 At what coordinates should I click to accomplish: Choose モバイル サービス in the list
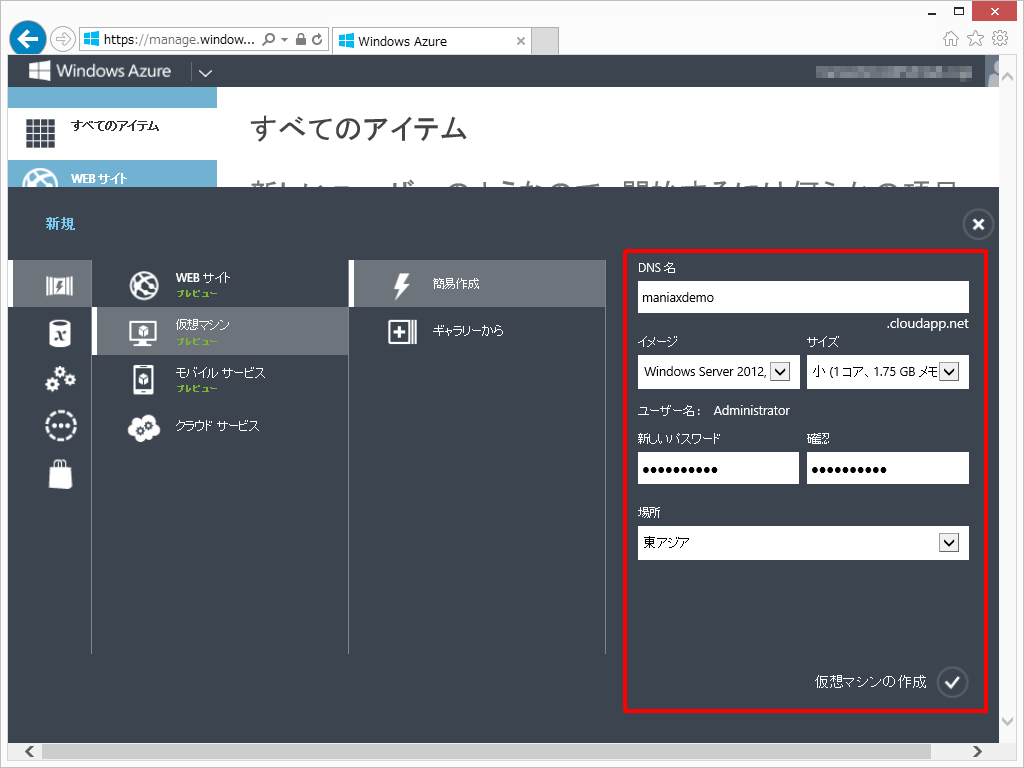click(221, 379)
